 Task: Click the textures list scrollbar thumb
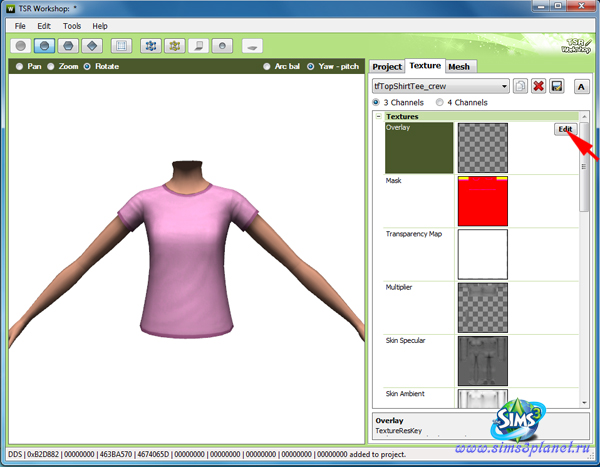coord(584,166)
